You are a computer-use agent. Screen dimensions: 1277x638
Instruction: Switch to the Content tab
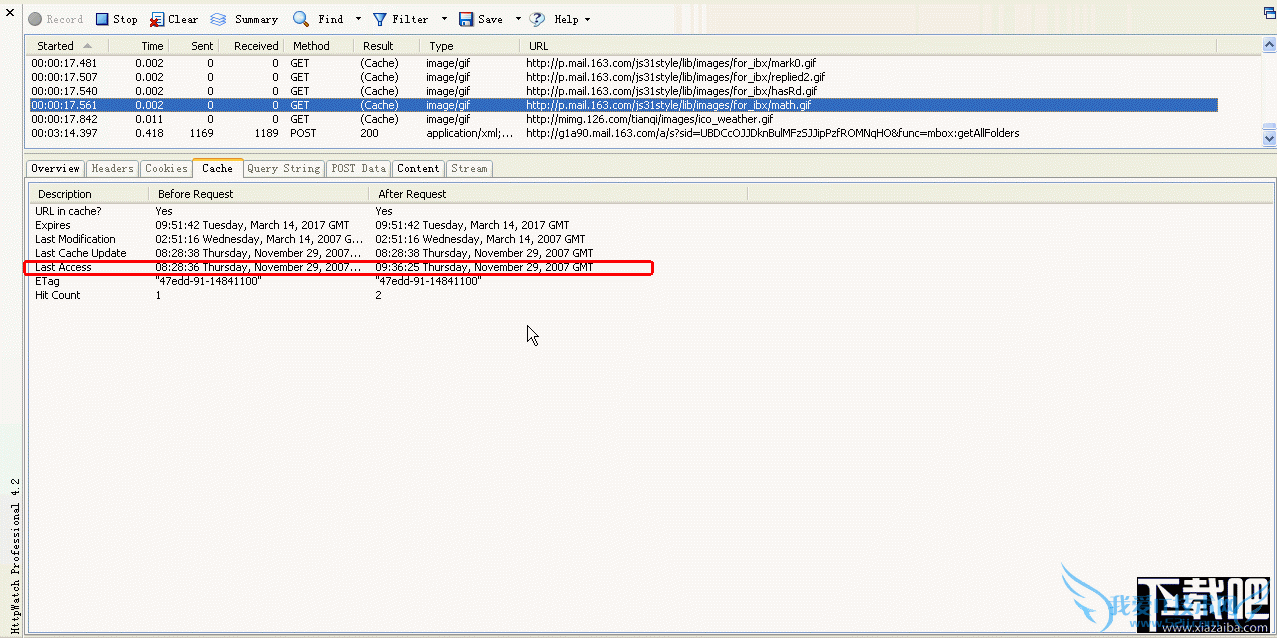tap(418, 168)
